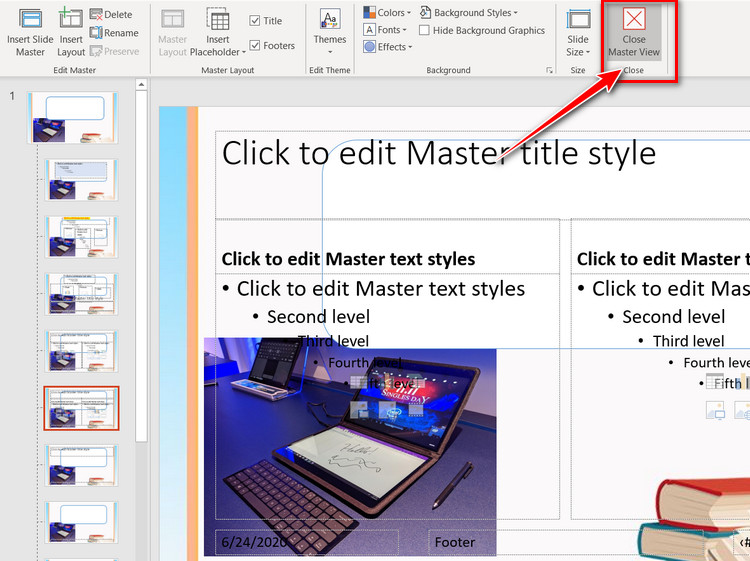
Task: Click left 'Second level' bullet text
Action: coord(318,317)
